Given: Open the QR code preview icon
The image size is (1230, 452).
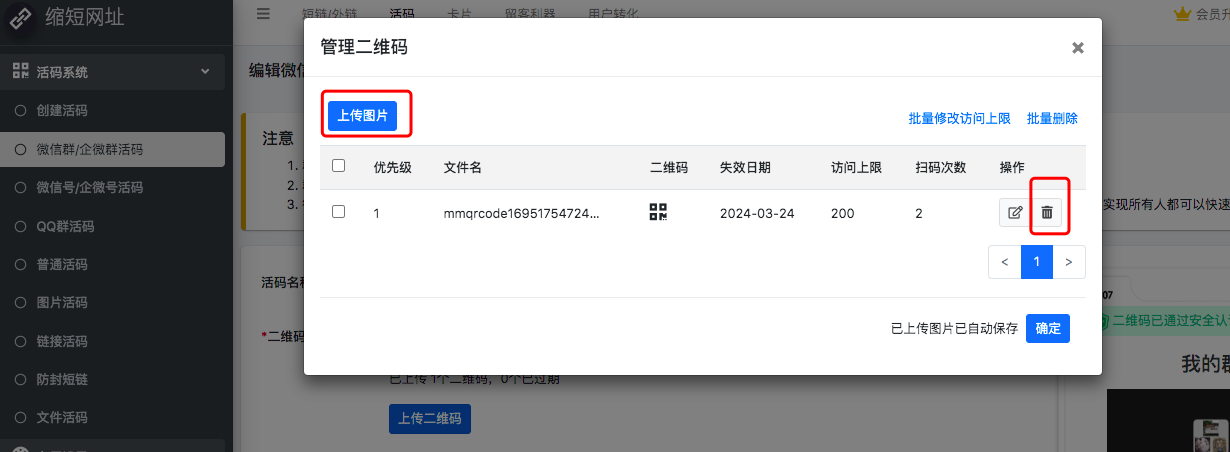Looking at the screenshot, I should (x=657, y=212).
